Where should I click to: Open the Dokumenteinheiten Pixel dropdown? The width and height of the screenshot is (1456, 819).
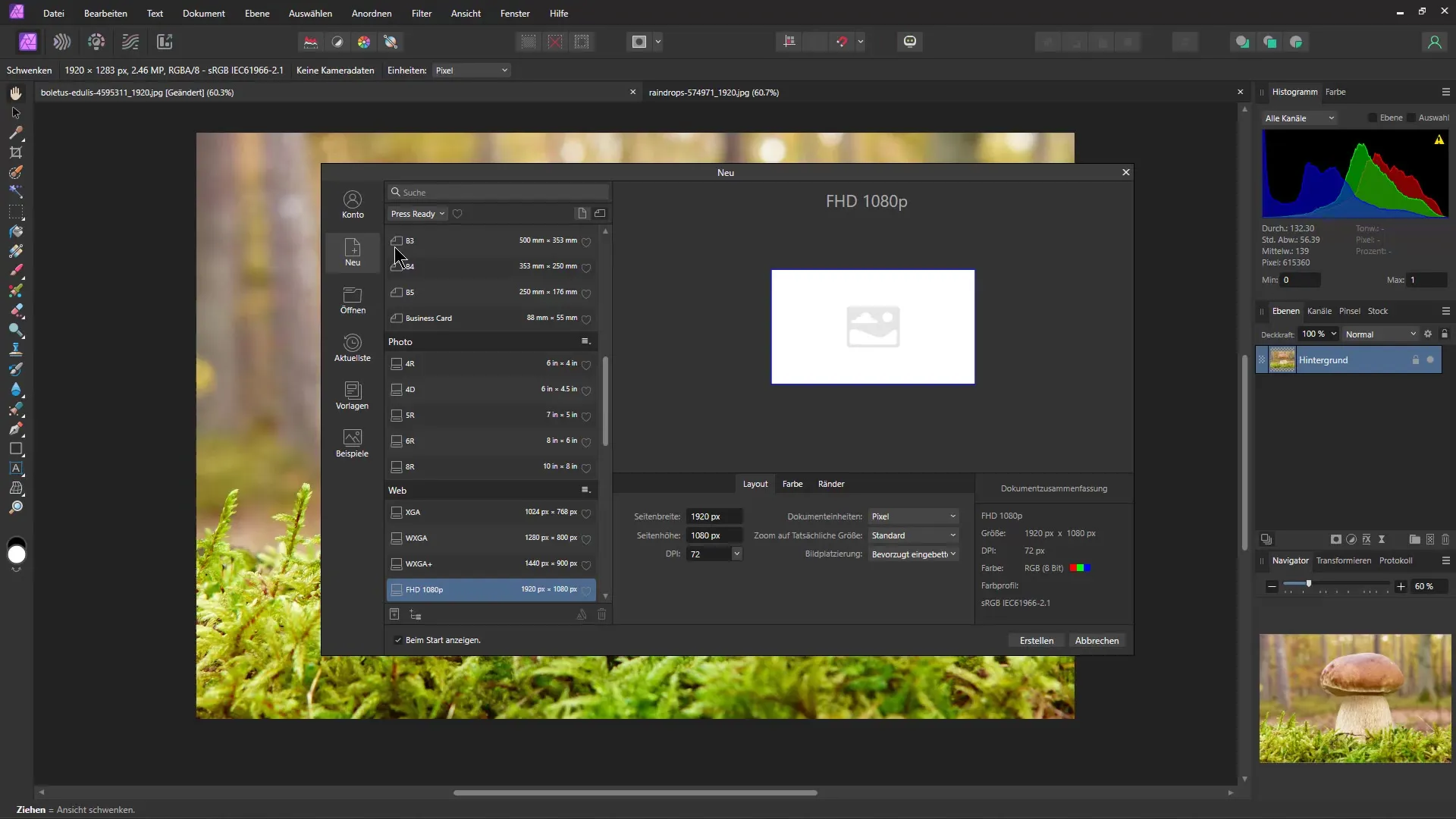point(913,516)
